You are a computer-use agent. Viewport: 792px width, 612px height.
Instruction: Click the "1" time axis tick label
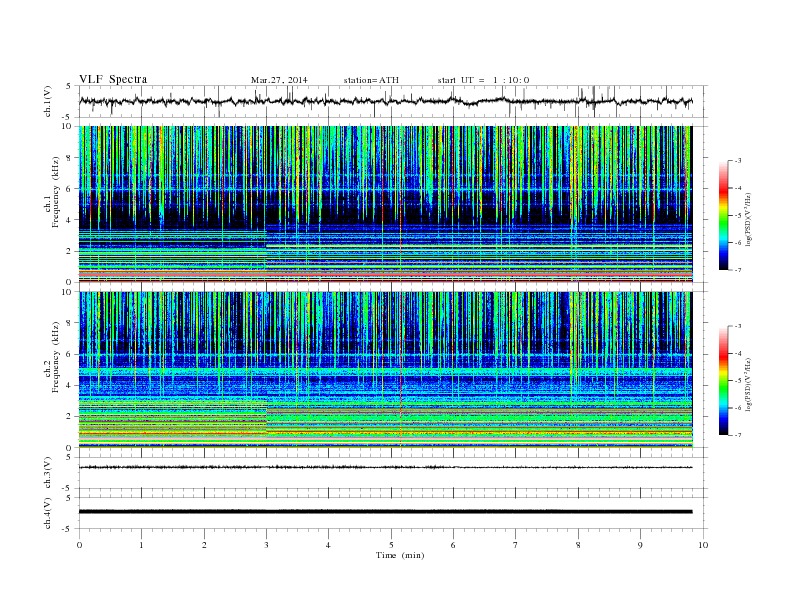(x=141, y=545)
